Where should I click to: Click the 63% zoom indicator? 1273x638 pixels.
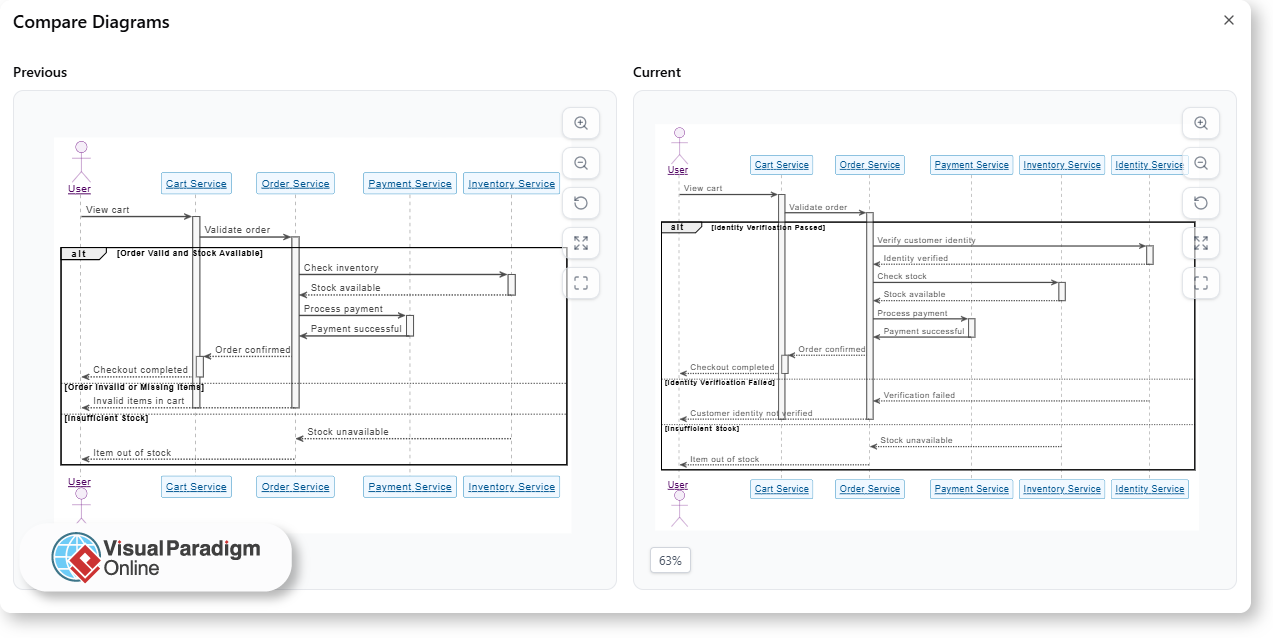pos(669,560)
